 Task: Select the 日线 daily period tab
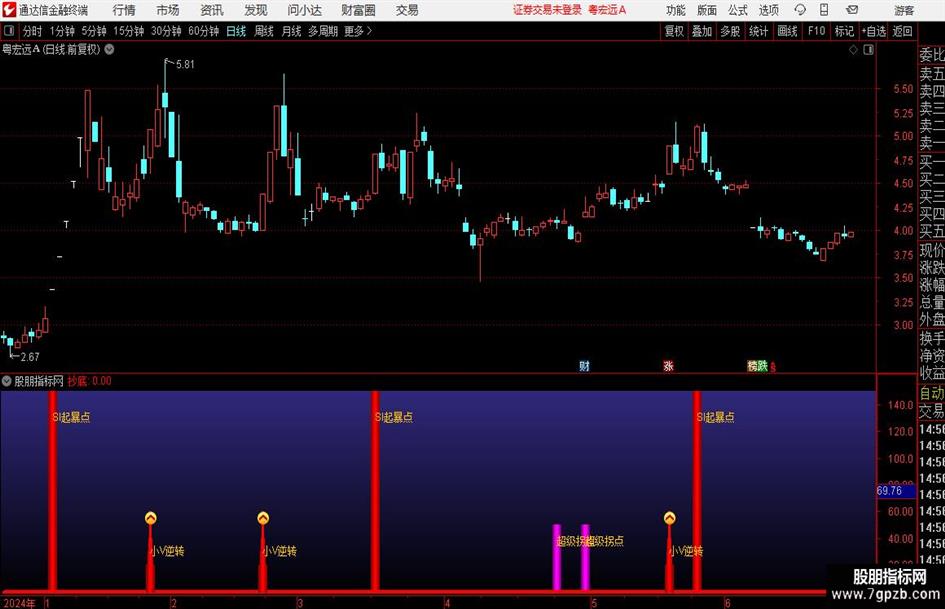[236, 31]
